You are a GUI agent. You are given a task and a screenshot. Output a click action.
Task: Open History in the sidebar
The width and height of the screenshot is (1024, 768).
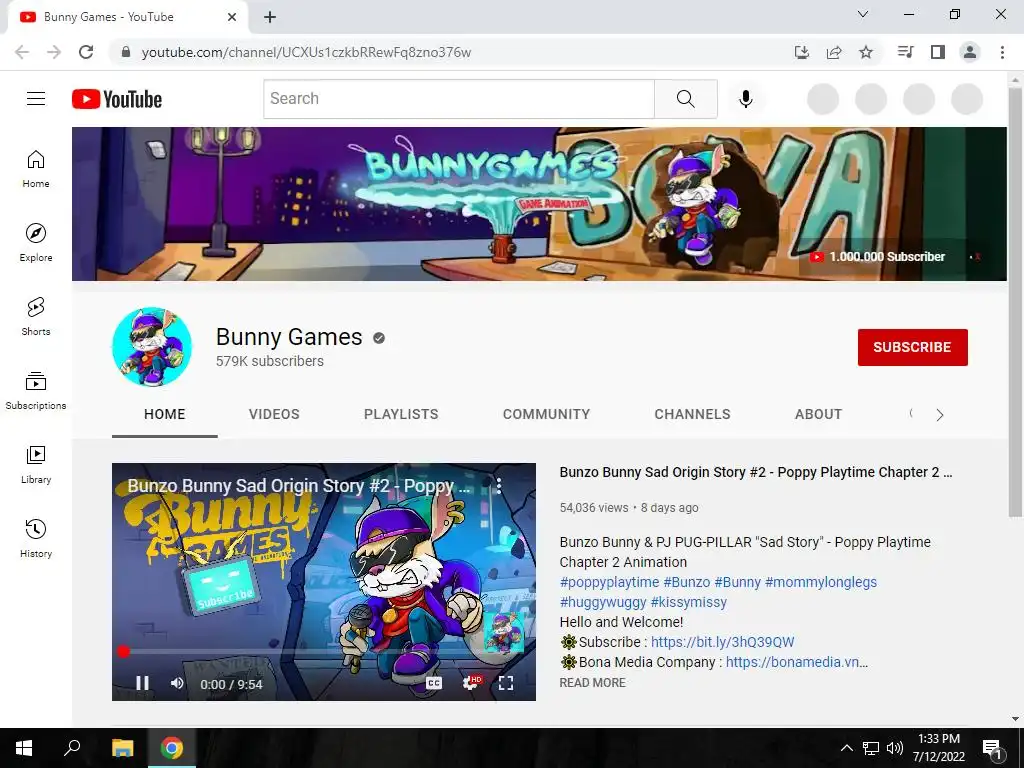pos(36,537)
